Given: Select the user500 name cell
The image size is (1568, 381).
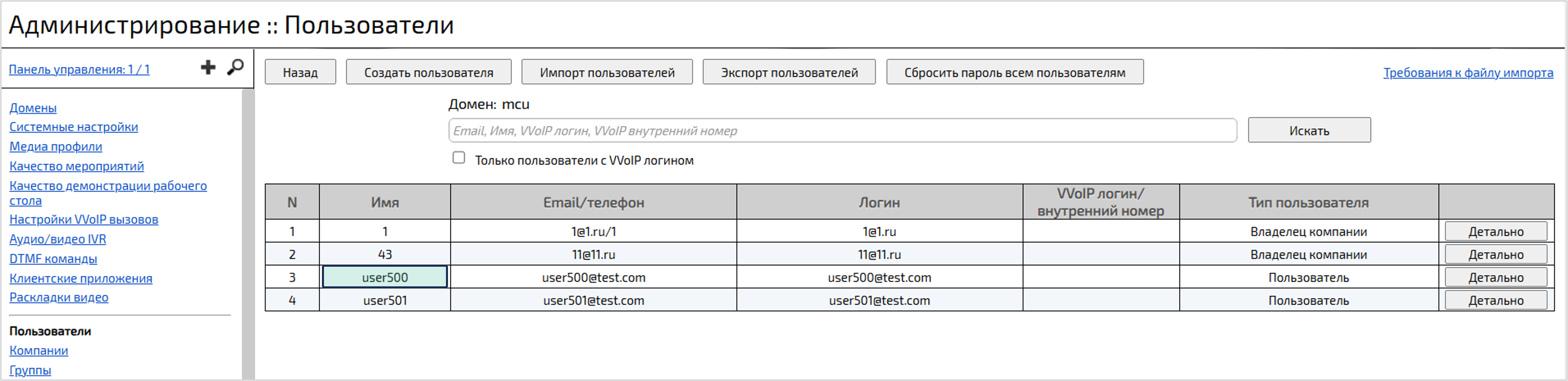Looking at the screenshot, I should pos(385,277).
